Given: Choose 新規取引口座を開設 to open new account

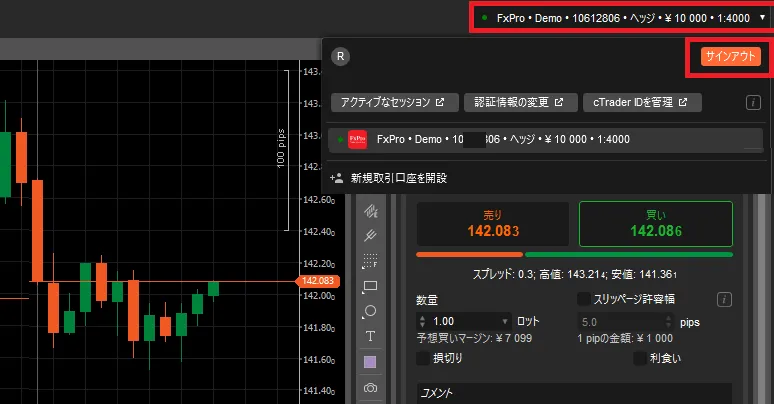Looking at the screenshot, I should [398, 178].
